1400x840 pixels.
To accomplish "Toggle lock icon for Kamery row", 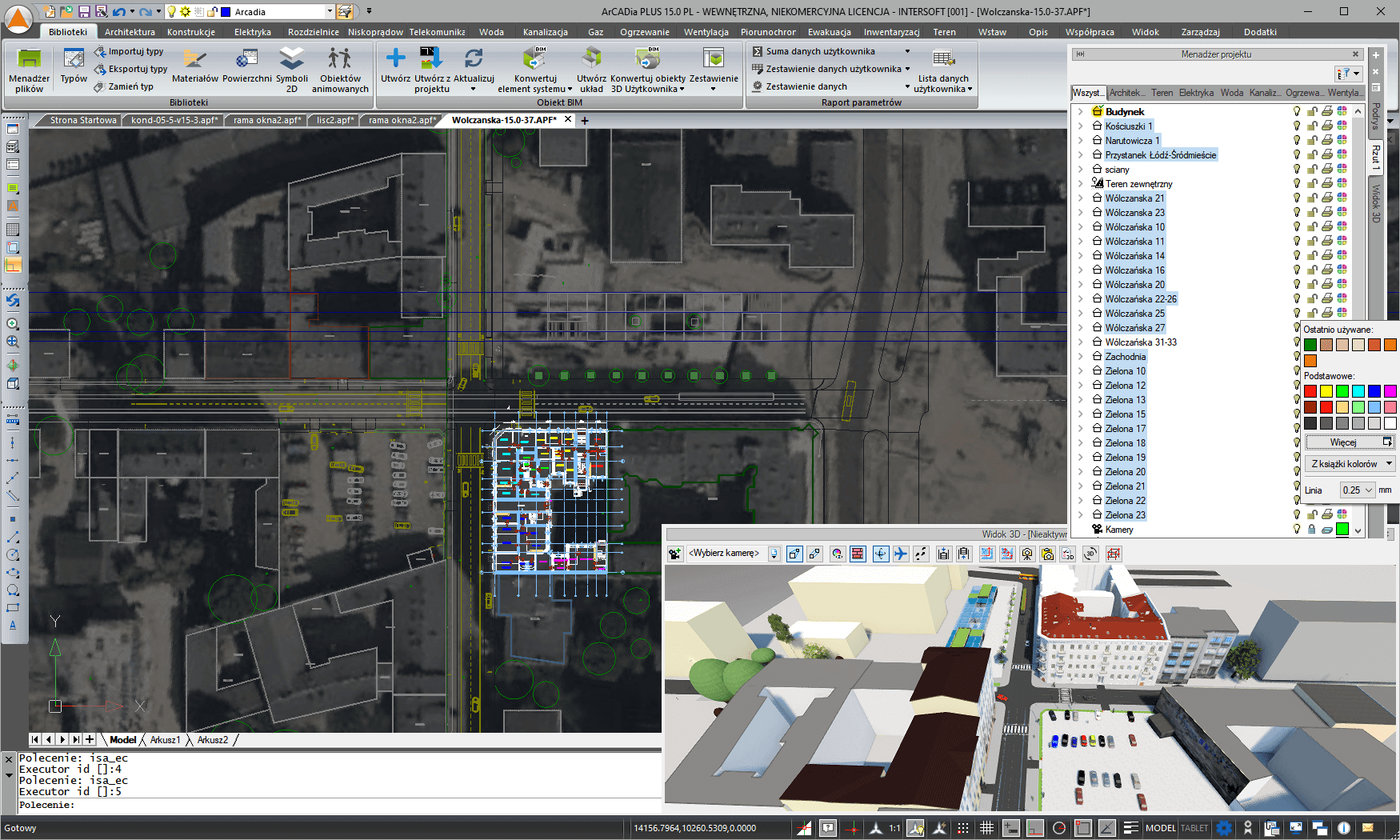I will (1312, 530).
